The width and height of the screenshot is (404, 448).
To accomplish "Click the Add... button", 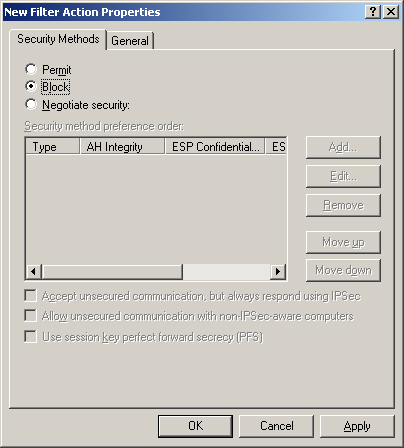I will 343,147.
